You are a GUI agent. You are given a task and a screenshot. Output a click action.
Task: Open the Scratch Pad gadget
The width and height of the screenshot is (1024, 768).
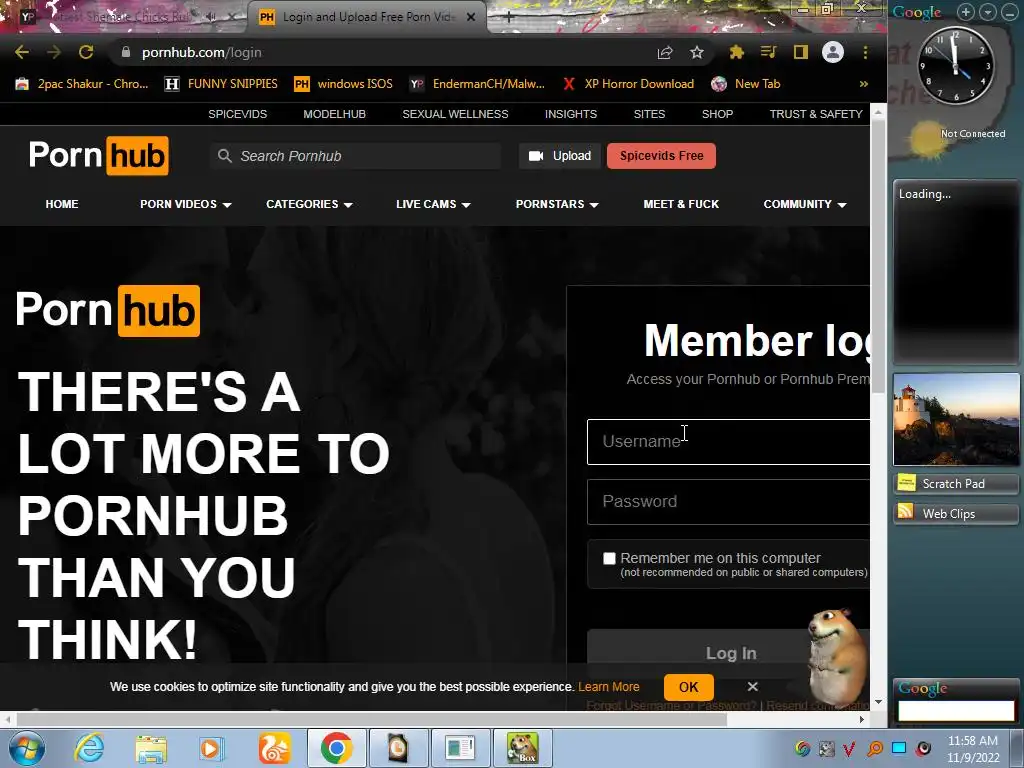click(x=955, y=484)
